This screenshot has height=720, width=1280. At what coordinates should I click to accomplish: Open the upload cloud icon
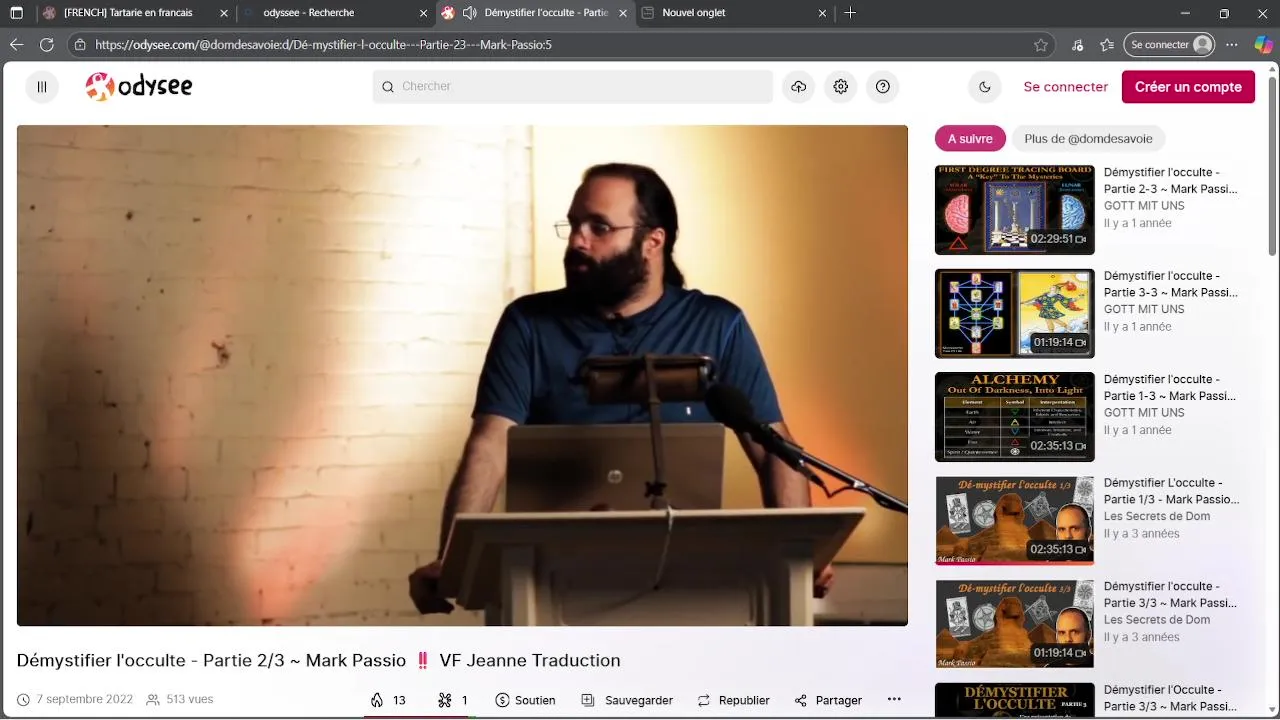[798, 87]
